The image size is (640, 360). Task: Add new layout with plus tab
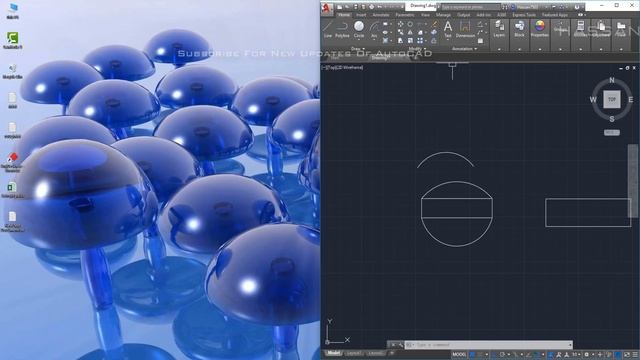pos(392,353)
